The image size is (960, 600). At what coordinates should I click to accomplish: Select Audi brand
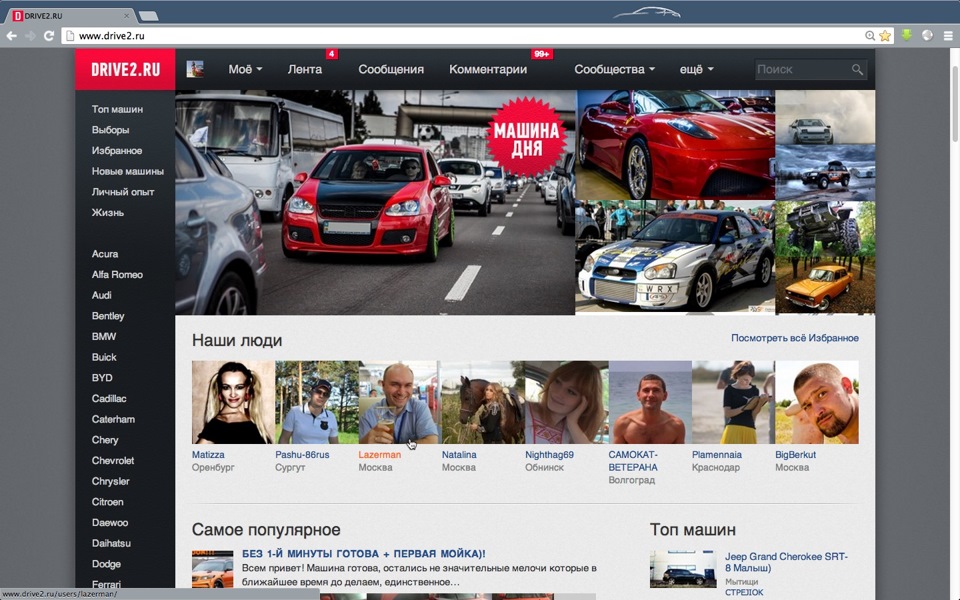(102, 295)
